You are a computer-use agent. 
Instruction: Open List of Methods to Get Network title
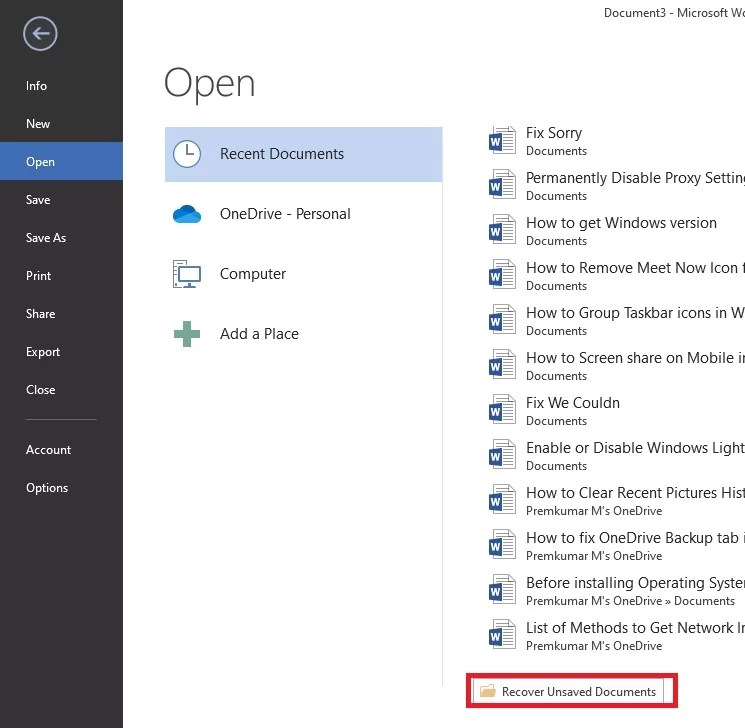tap(635, 627)
